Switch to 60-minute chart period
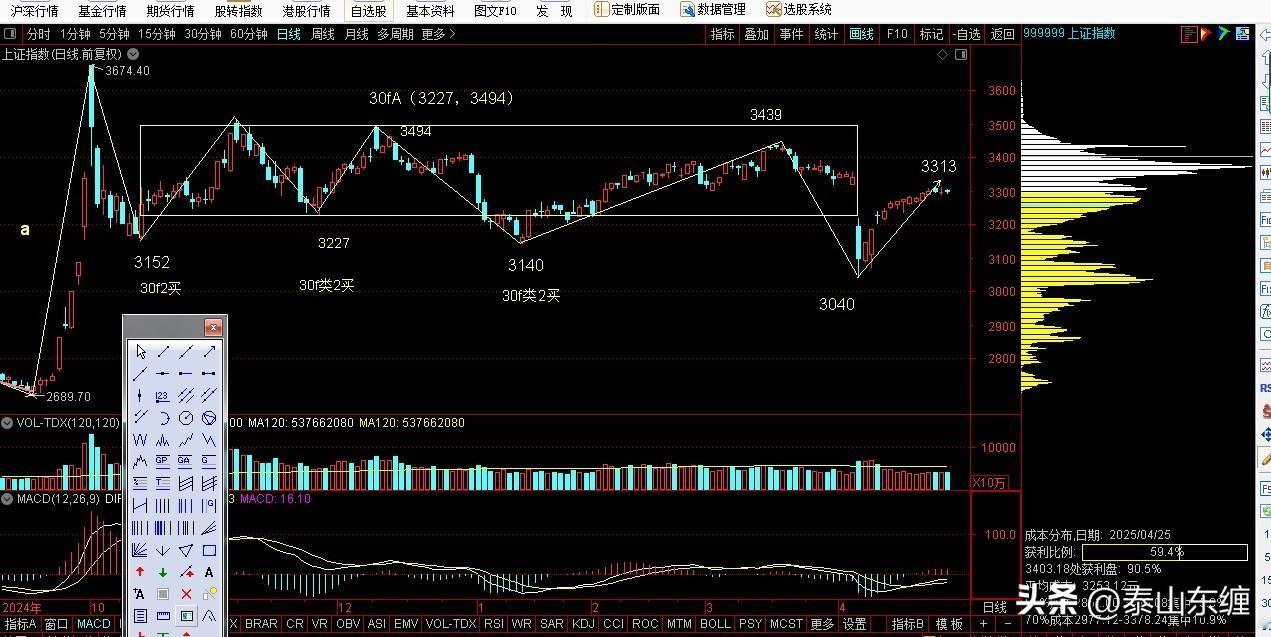Image resolution: width=1271 pixels, height=637 pixels. click(x=249, y=34)
